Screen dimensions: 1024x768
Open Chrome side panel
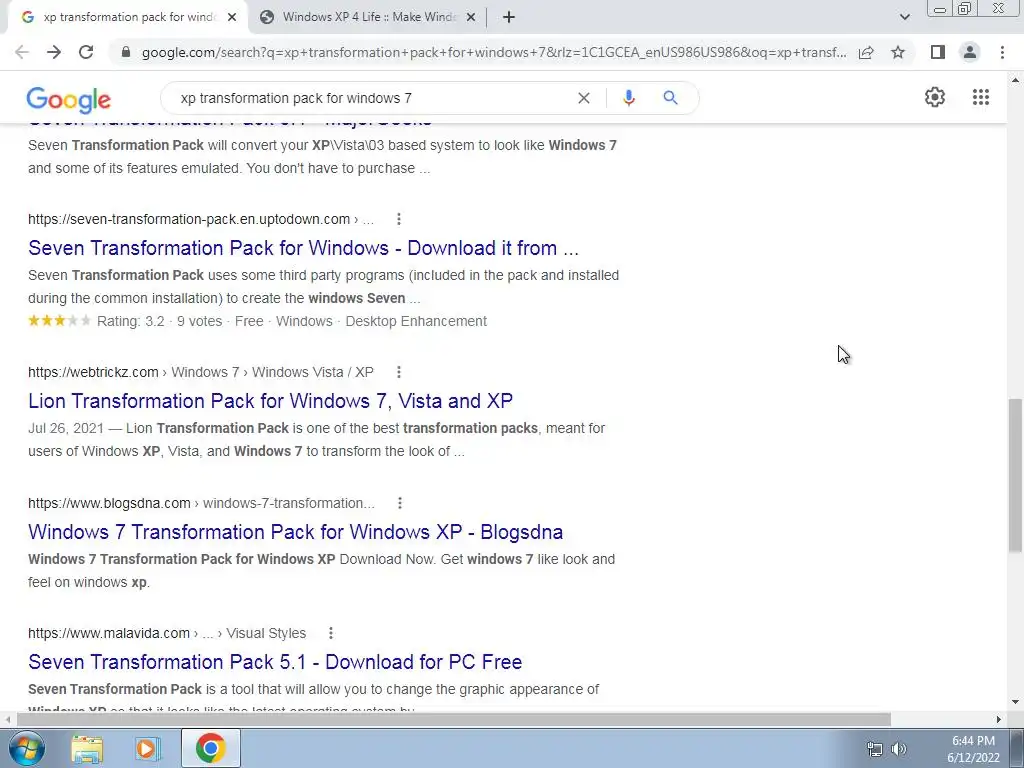(938, 52)
